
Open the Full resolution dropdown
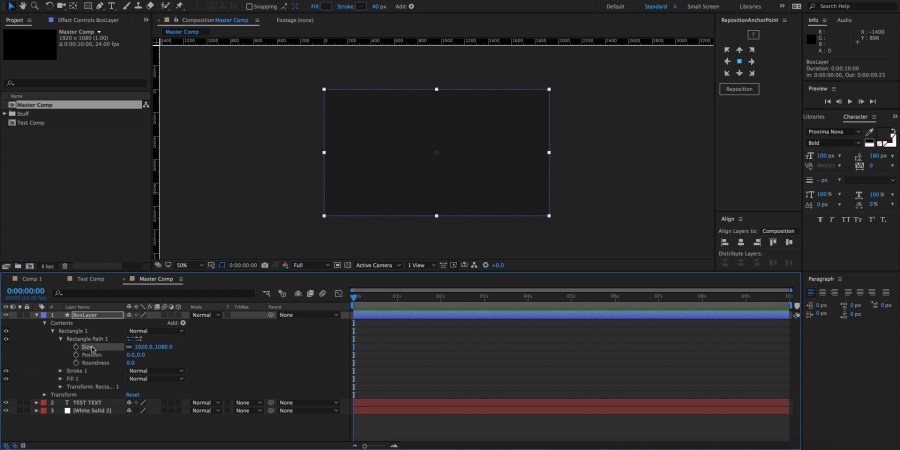[312, 265]
